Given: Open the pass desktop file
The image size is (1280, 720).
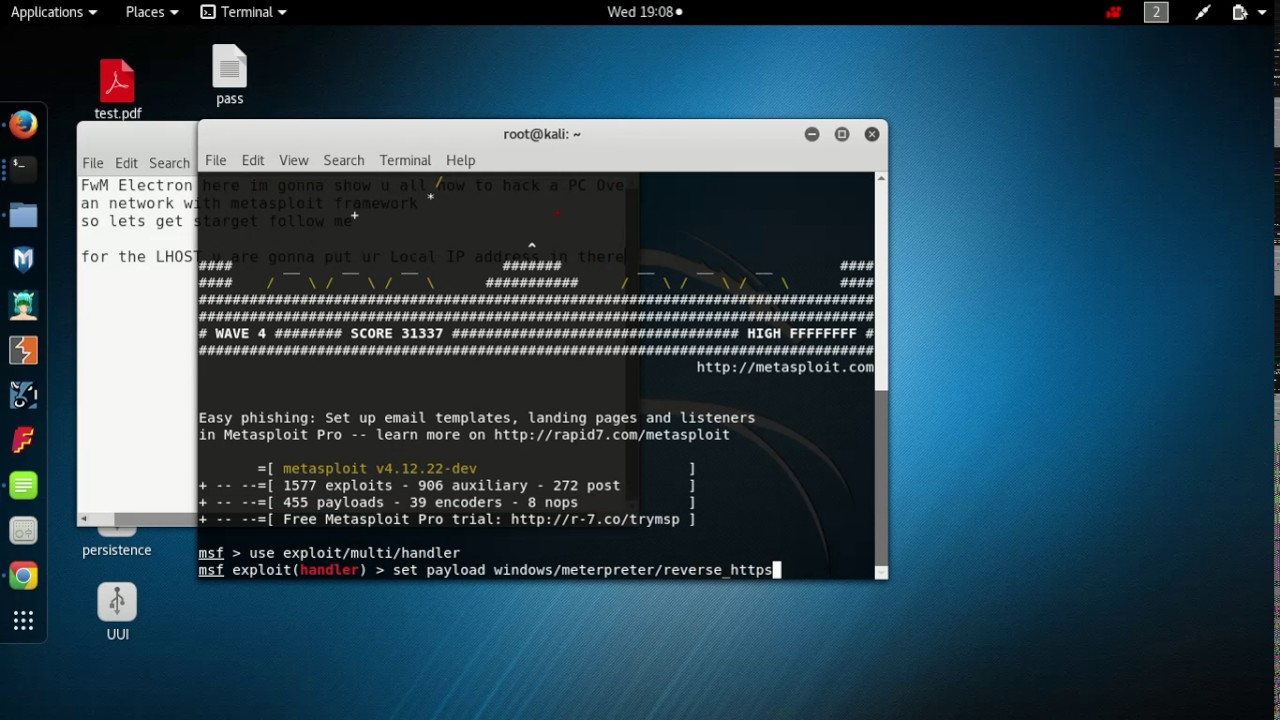Looking at the screenshot, I should pos(229,75).
